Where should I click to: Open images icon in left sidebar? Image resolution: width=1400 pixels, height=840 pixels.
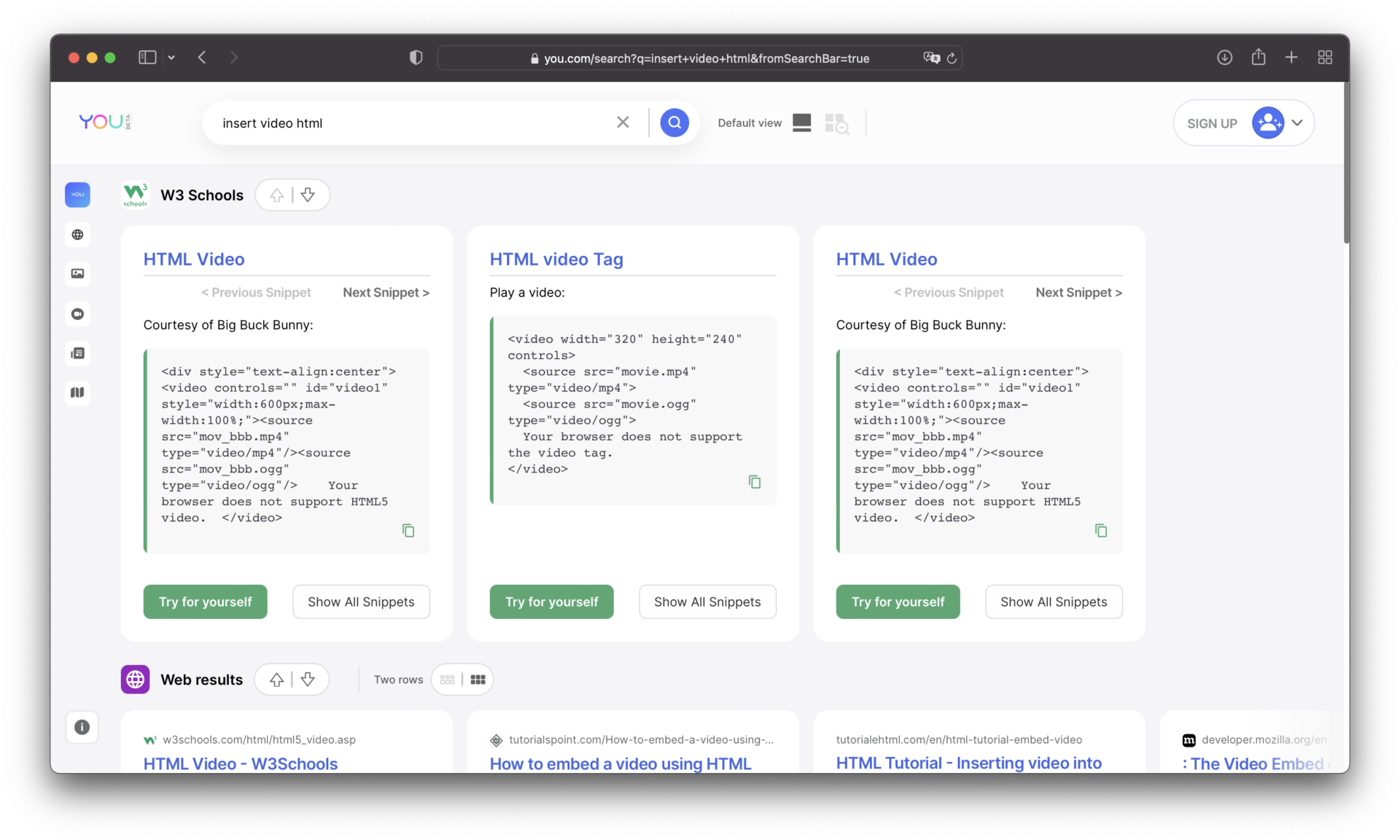coord(77,273)
